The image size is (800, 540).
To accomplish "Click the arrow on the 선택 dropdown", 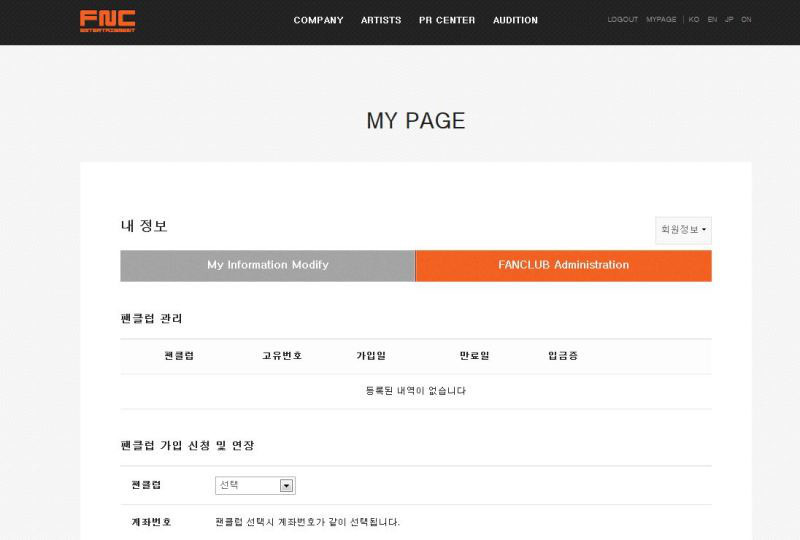I will 286,485.
